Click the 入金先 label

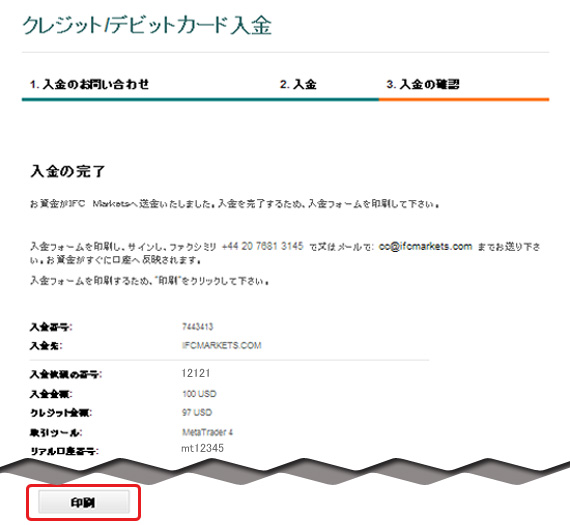point(46,345)
